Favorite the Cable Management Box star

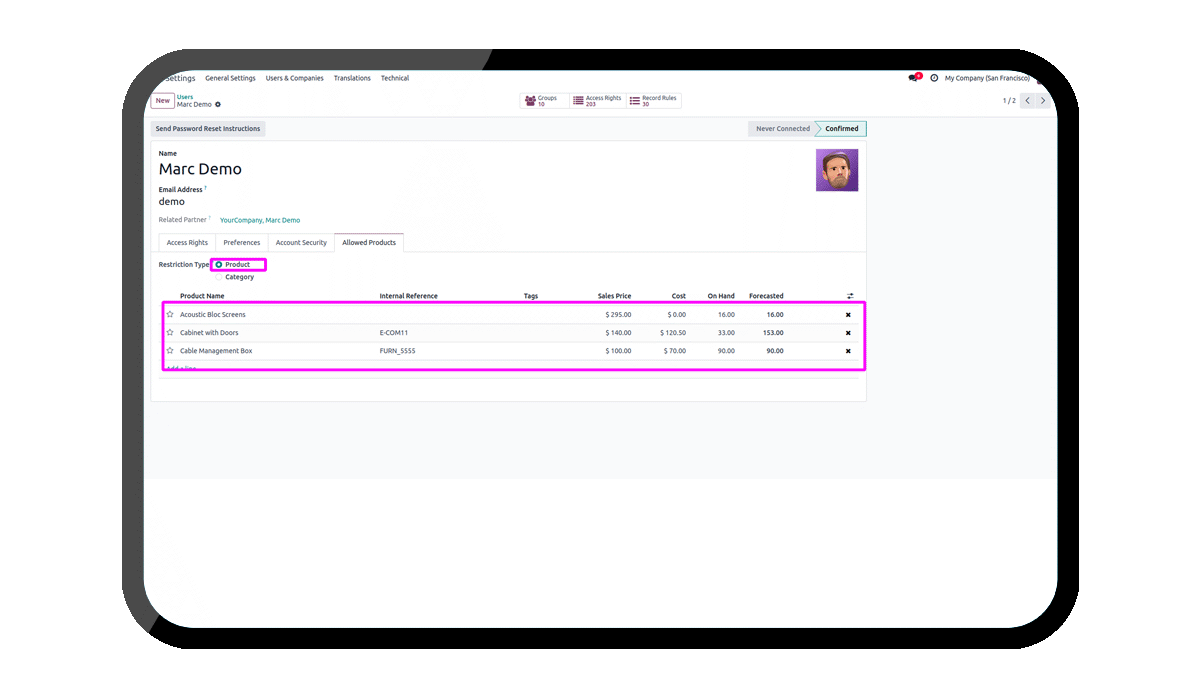170,351
